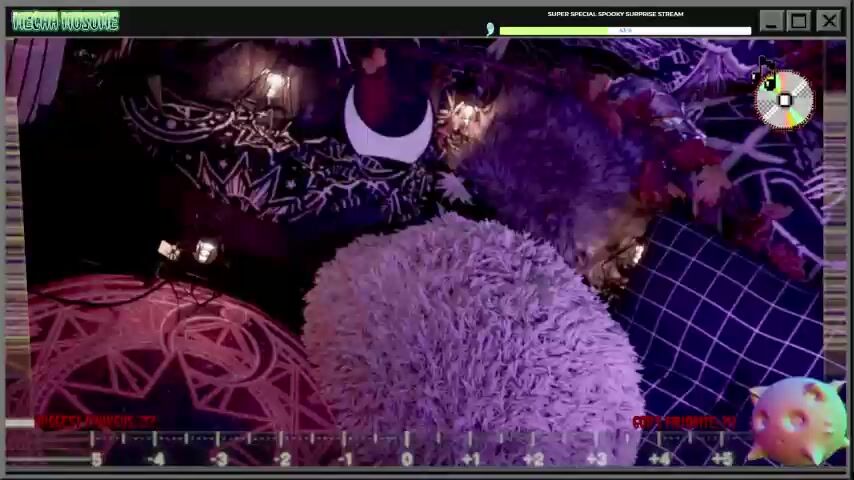The height and width of the screenshot is (480, 854).
Task: Click the -4 mark on the scale
Action: click(156, 459)
